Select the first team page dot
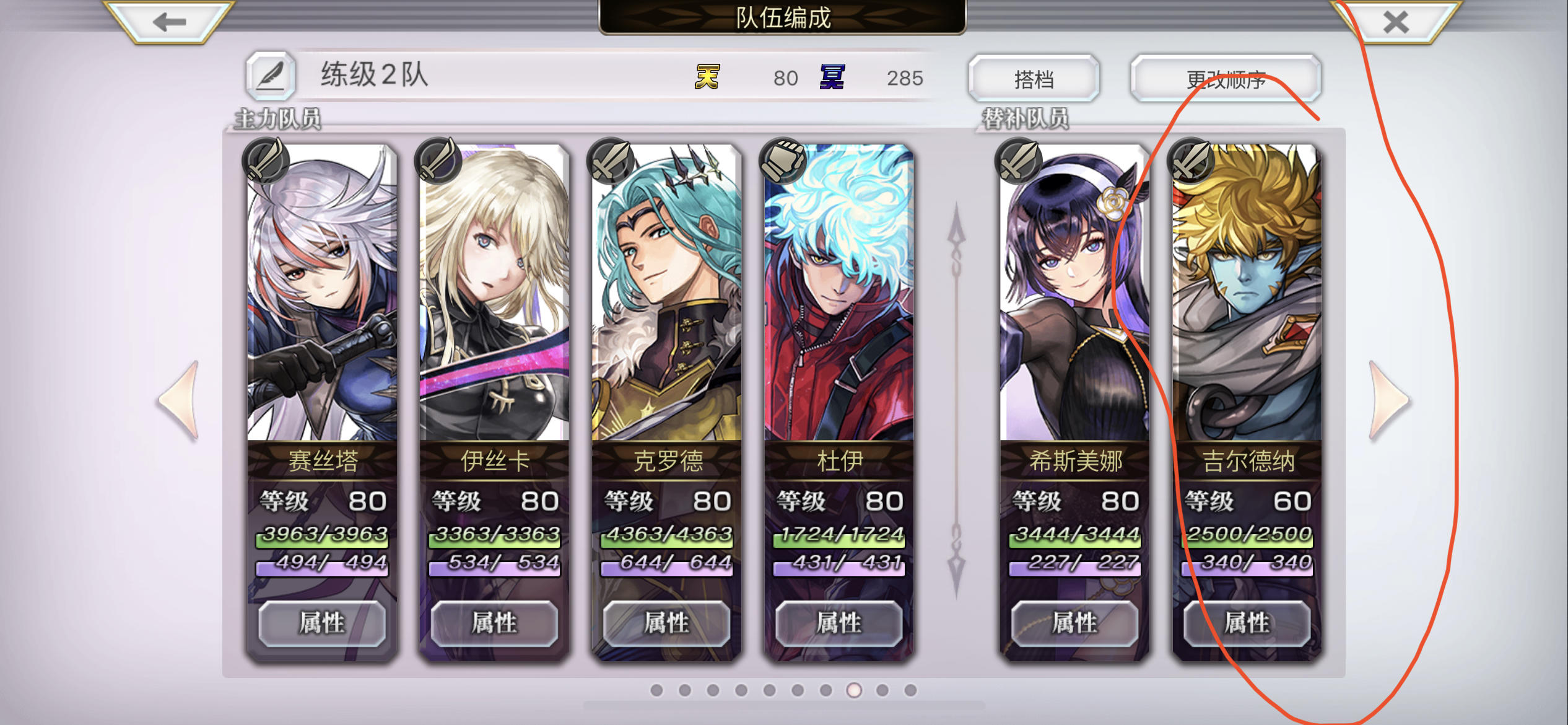Viewport: 1568px width, 725px height. (656, 690)
